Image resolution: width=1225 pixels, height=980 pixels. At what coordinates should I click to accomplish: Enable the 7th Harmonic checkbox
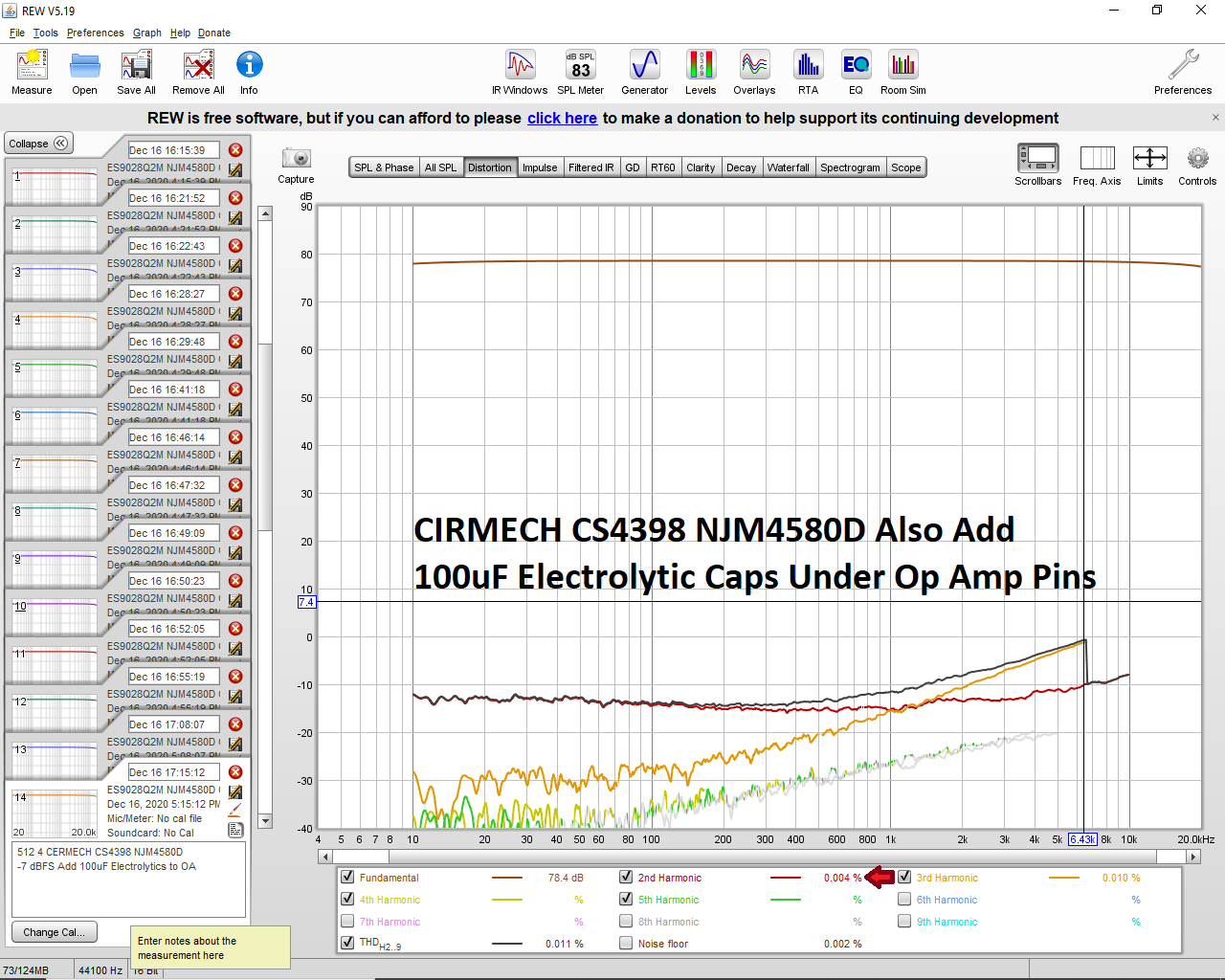348,921
